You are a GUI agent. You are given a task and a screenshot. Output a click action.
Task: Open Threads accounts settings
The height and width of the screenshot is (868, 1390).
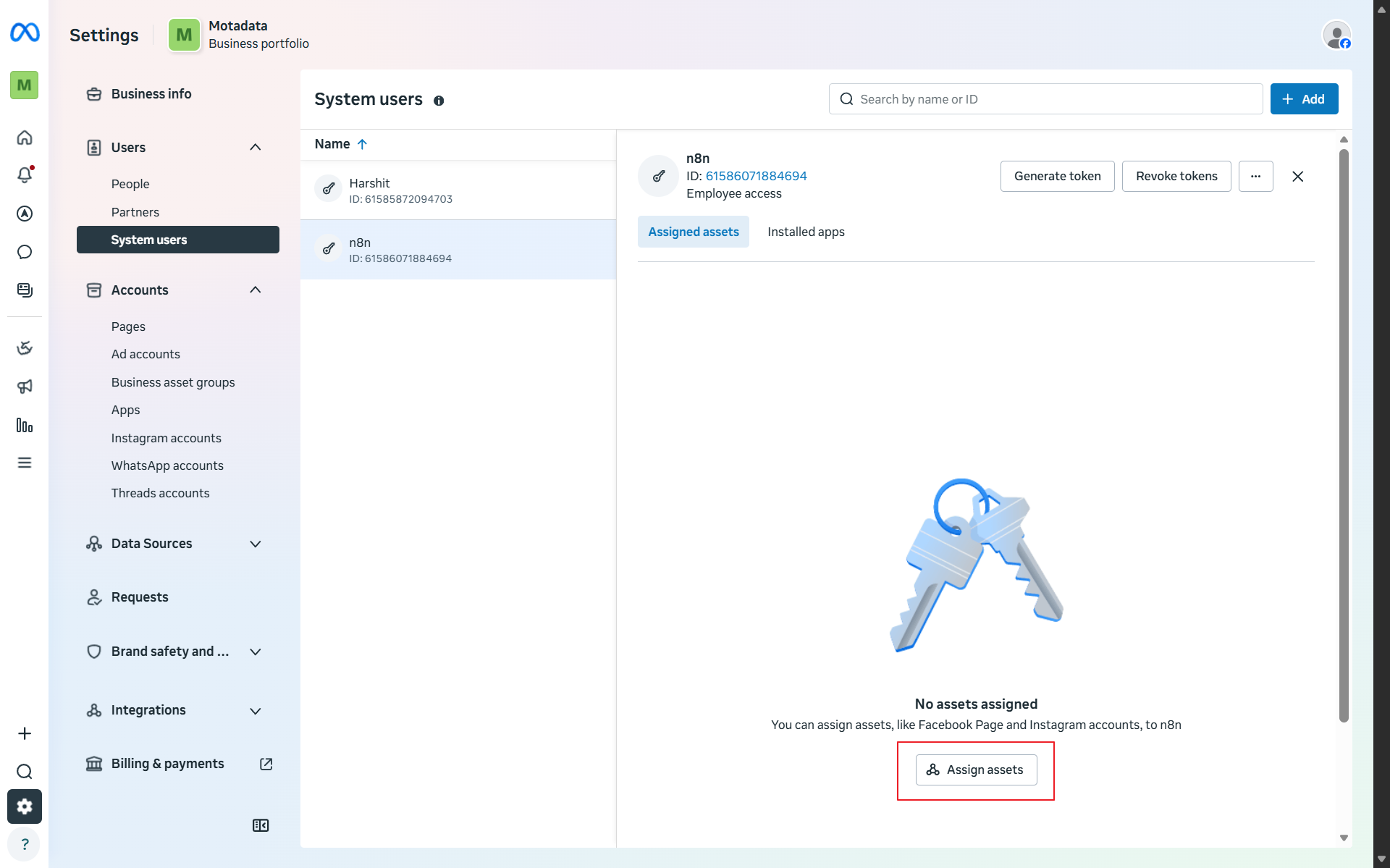[161, 493]
